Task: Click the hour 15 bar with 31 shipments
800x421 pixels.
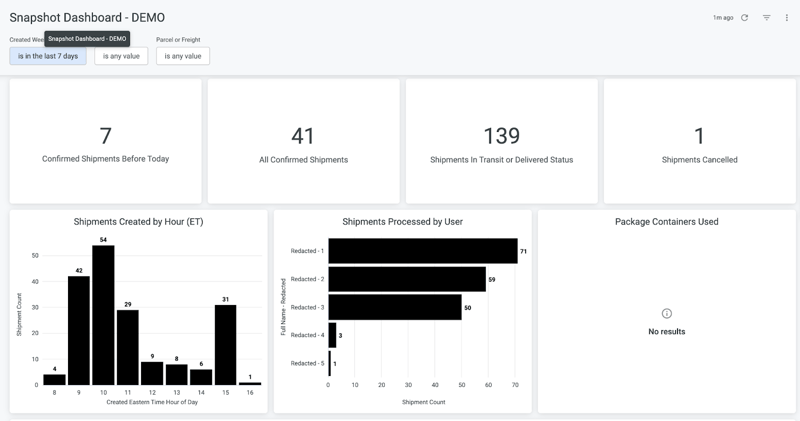Action: pyautogui.click(x=225, y=345)
